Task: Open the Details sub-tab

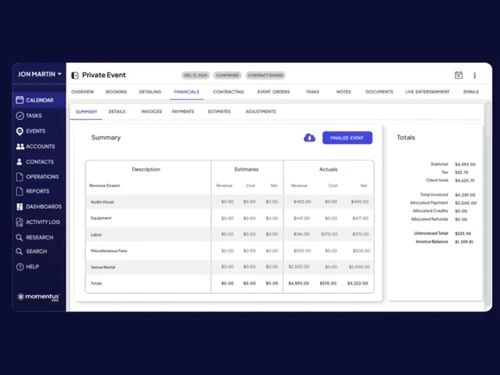Action: point(117,112)
